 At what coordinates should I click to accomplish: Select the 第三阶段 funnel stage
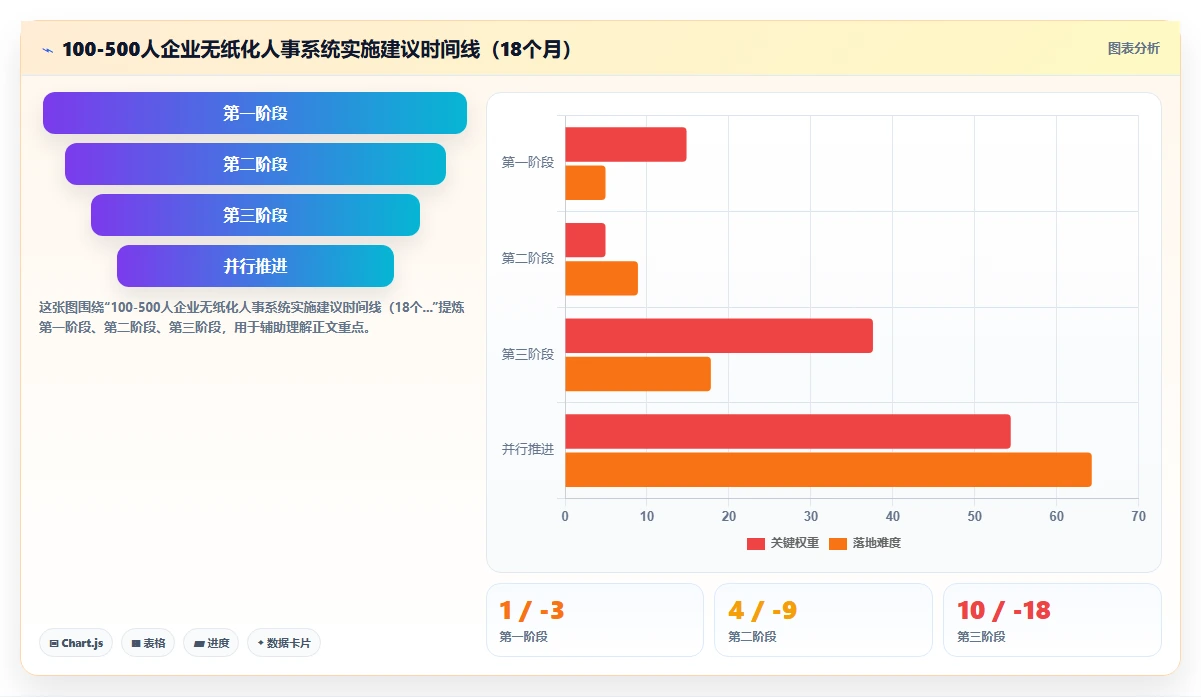pos(255,215)
